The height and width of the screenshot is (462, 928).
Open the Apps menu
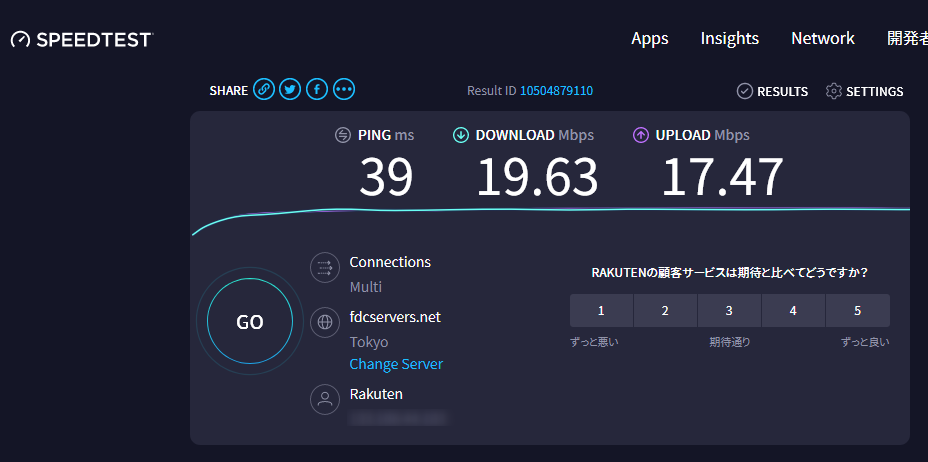pos(650,38)
